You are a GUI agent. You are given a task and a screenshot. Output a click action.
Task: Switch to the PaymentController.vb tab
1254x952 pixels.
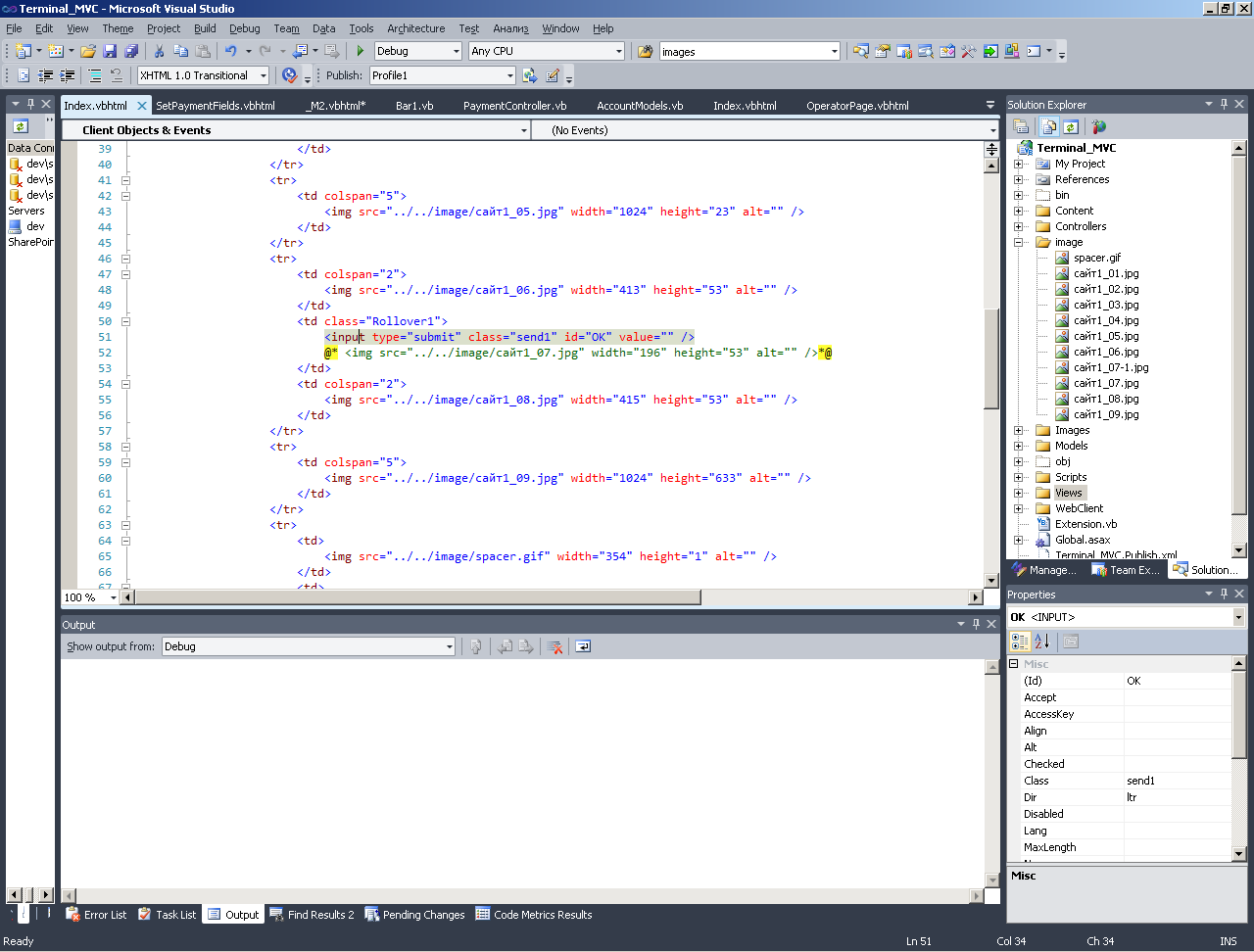[x=514, y=106]
